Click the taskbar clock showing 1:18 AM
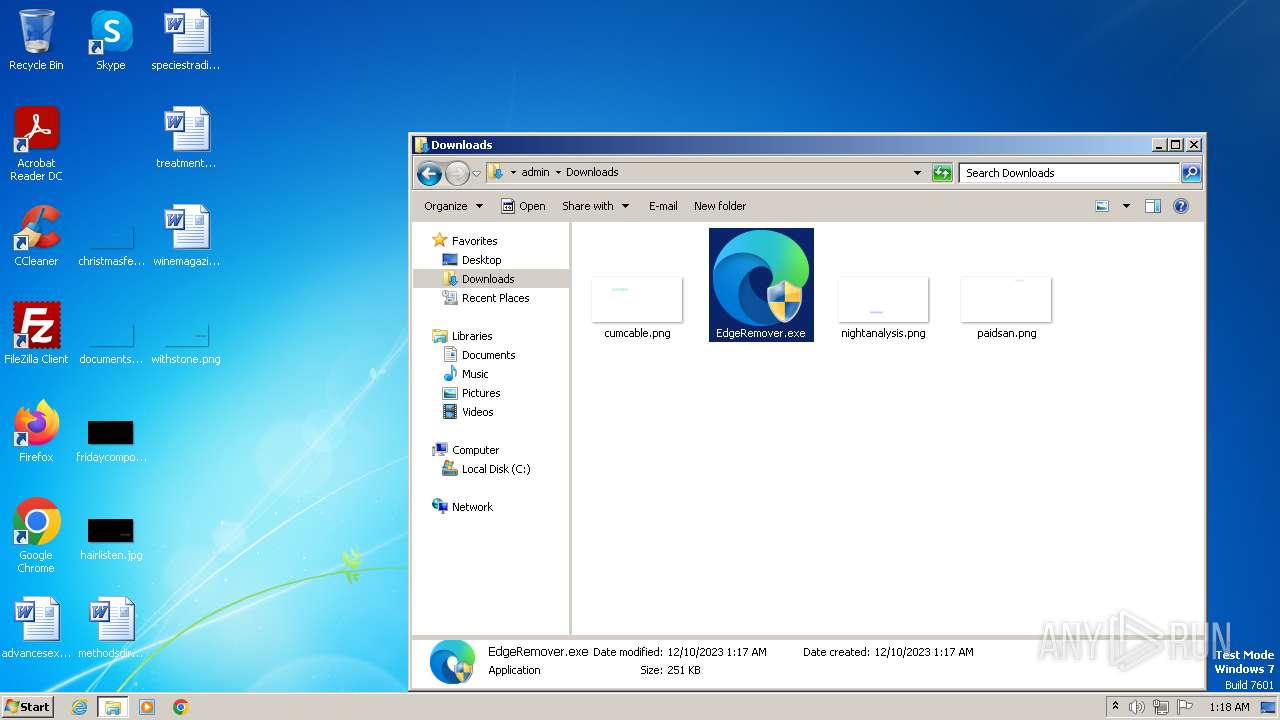Screen dimensions: 1280x720 (1229, 707)
